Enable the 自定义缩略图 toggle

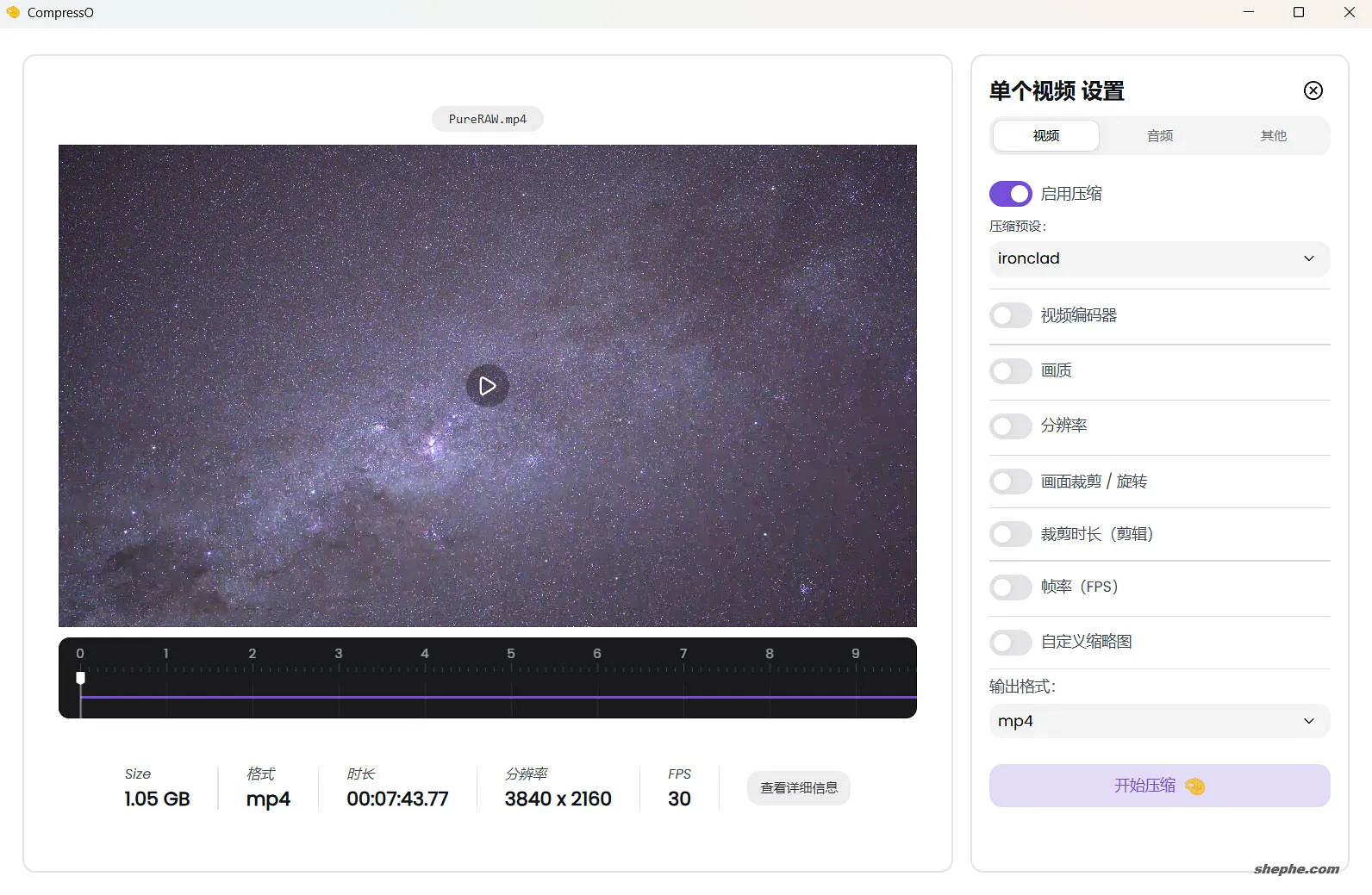point(1010,642)
